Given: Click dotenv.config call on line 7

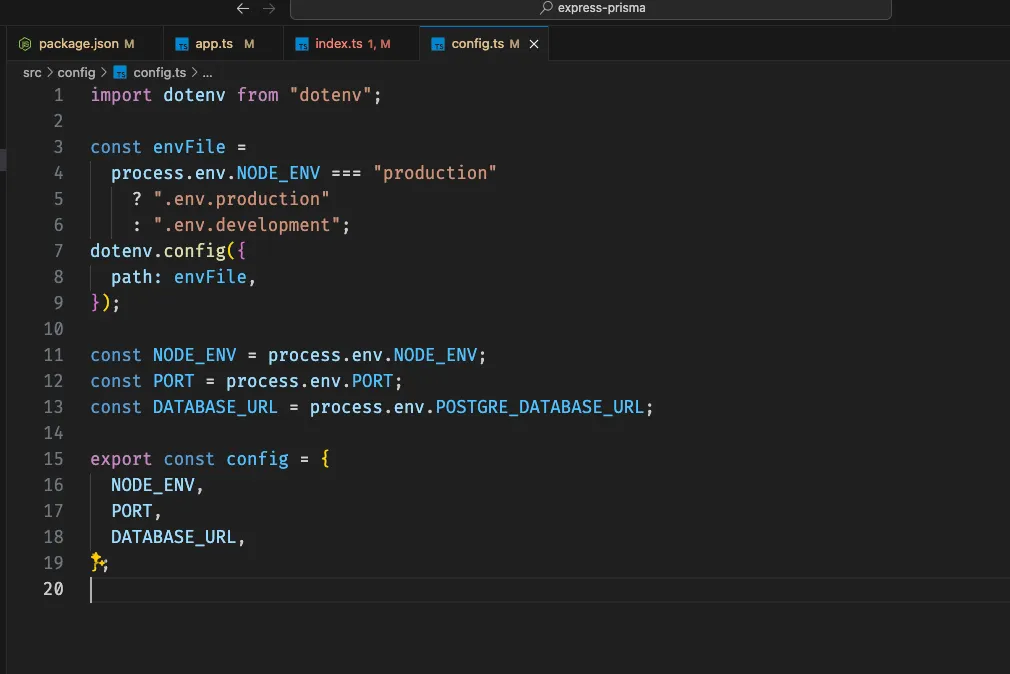Looking at the screenshot, I should click(x=158, y=251).
